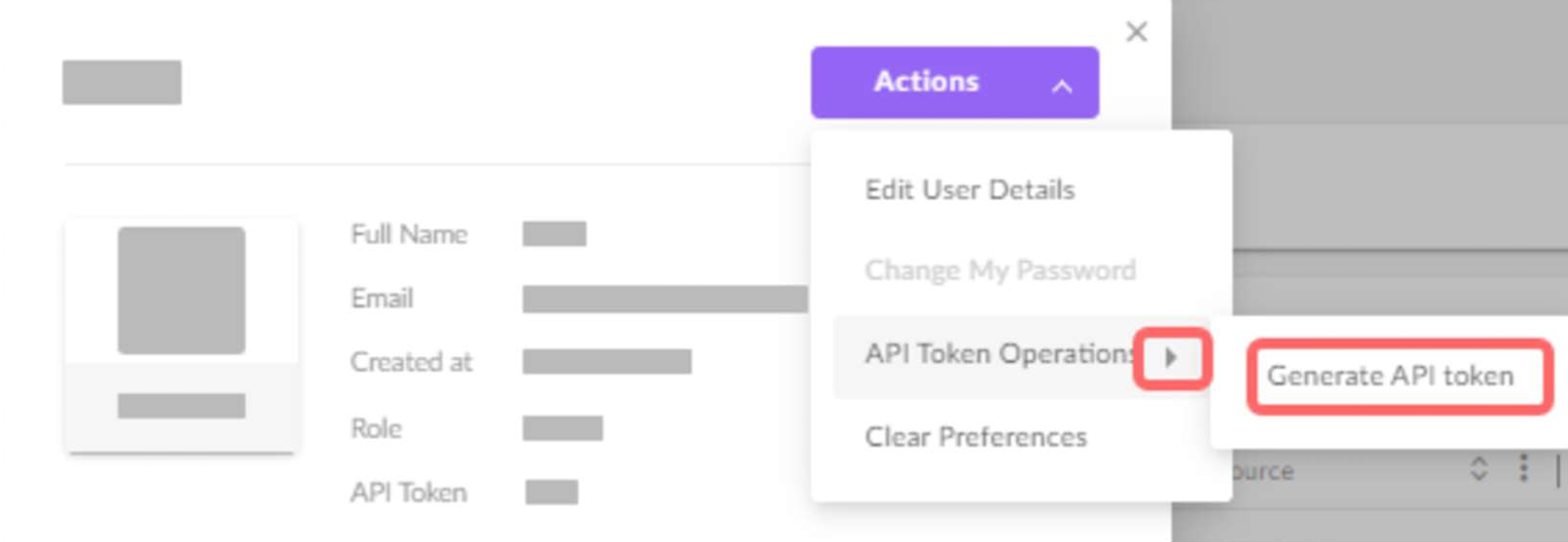Choose Change My Password
Image resolution: width=1568 pixels, height=542 pixels.
(1000, 270)
